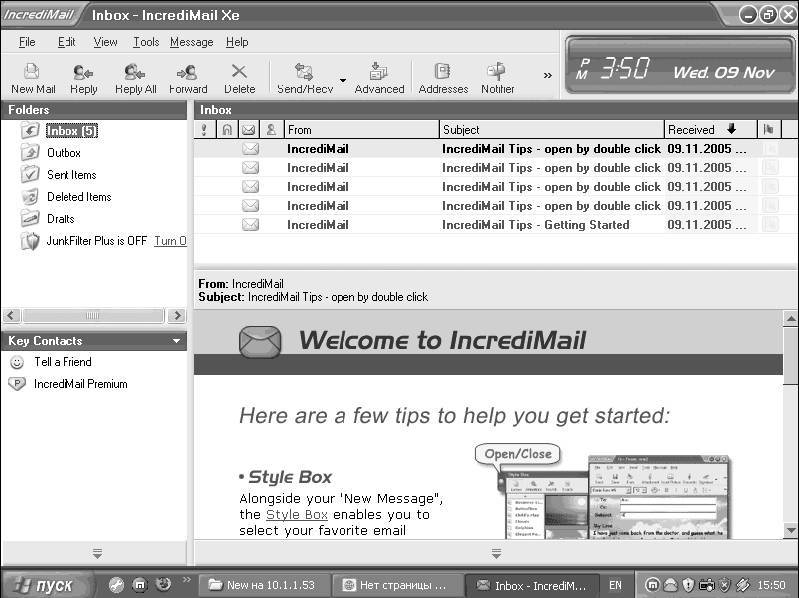This screenshot has width=799, height=598.
Task: Click preview pane scroll down arrow
Action: (x=790, y=530)
